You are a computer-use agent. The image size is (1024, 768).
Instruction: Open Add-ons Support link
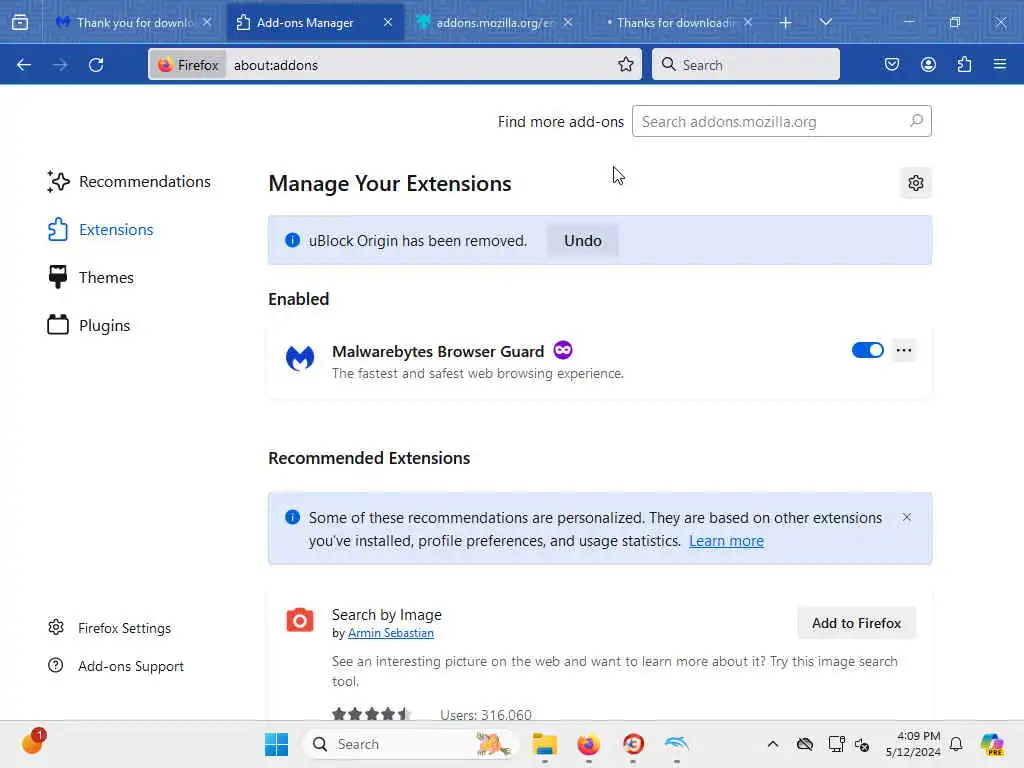pyautogui.click(x=116, y=666)
